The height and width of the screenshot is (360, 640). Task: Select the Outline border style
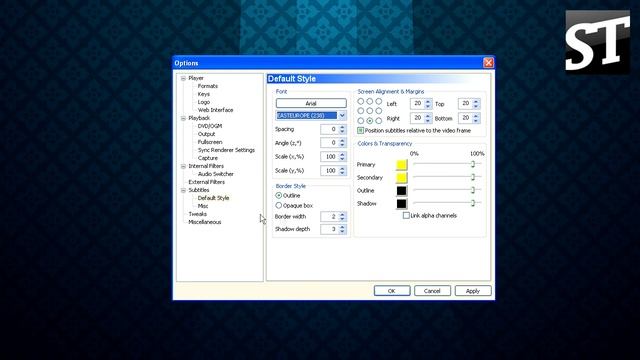coord(279,196)
